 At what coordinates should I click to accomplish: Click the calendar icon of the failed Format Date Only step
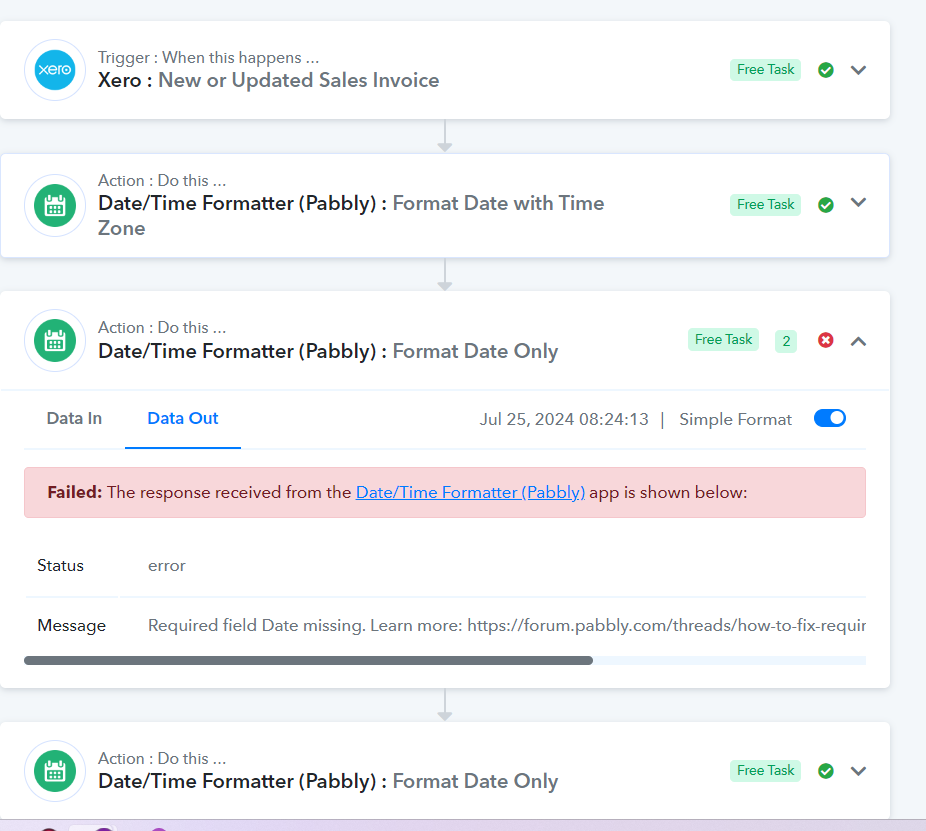55,341
